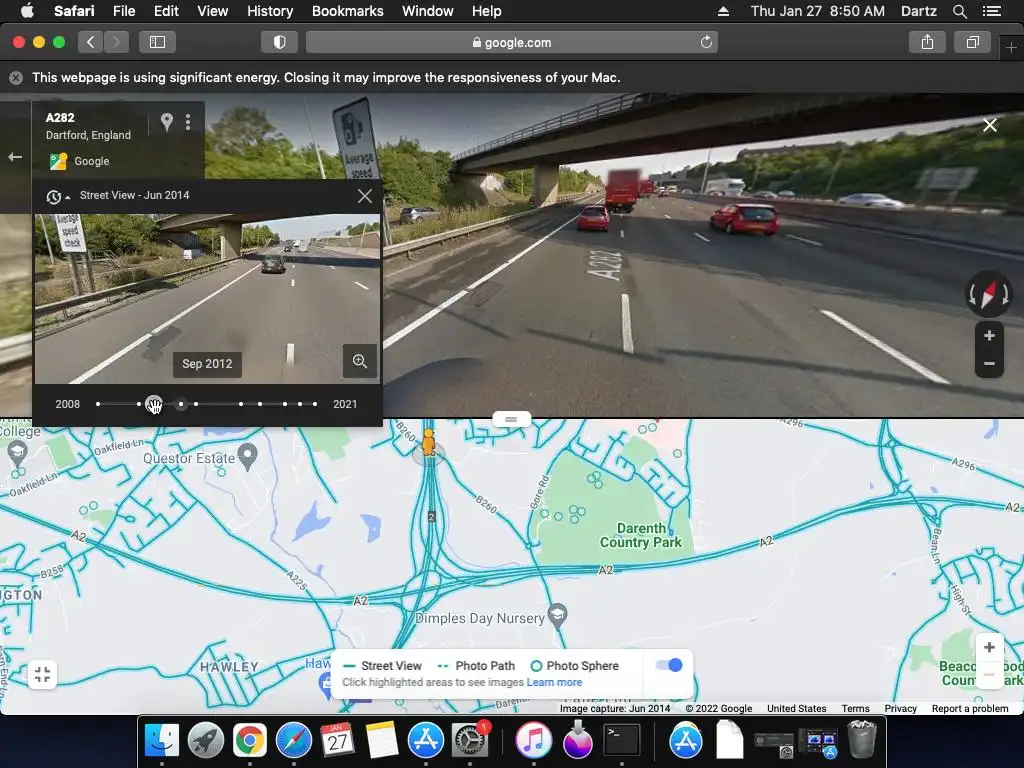
Task: Open the Safari menu in menu bar
Action: [74, 11]
